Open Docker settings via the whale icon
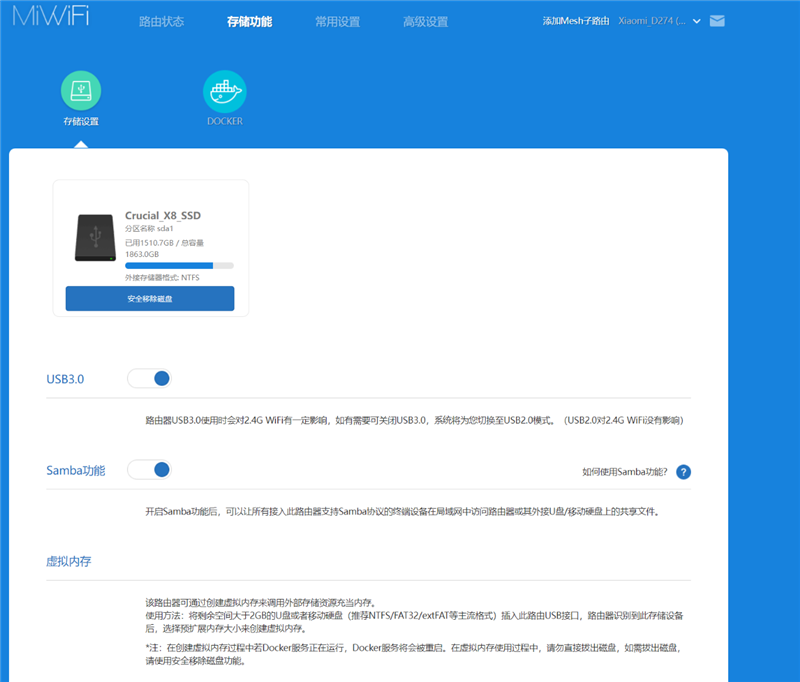Image resolution: width=800 pixels, height=682 pixels. pyautogui.click(x=224, y=89)
